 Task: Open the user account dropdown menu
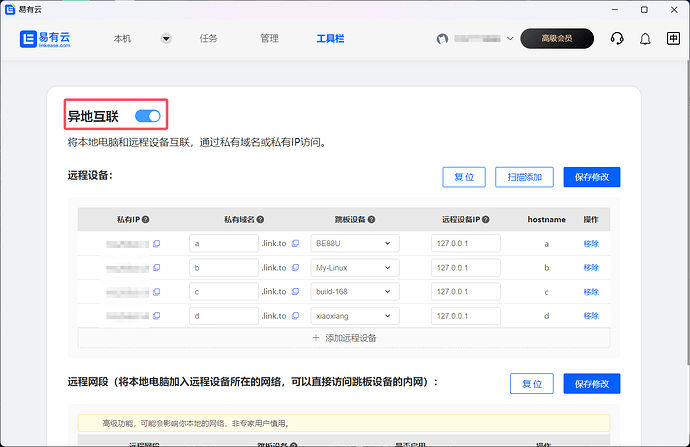tap(510, 39)
